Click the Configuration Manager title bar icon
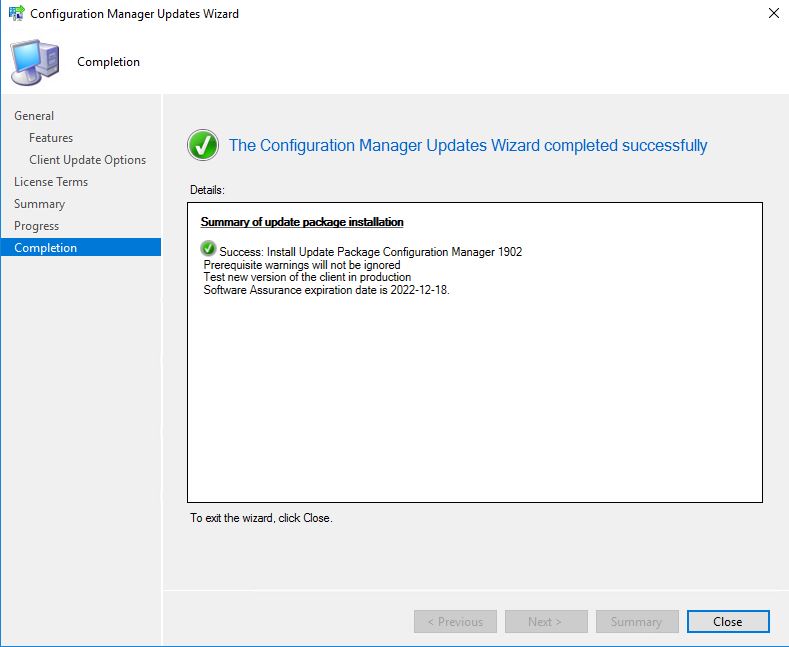The height and width of the screenshot is (647, 789). [x=17, y=13]
